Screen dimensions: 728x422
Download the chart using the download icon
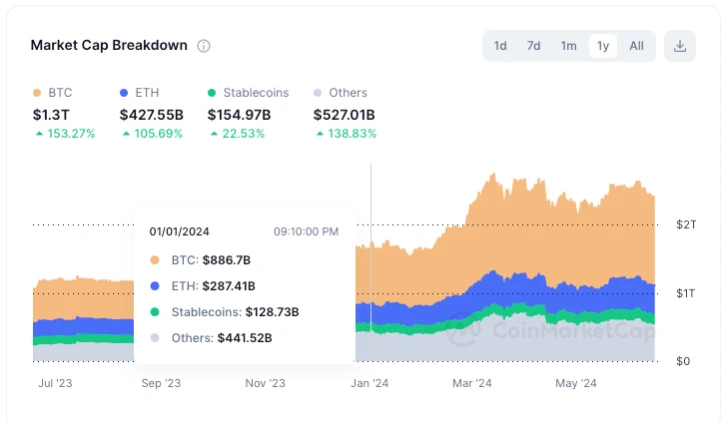680,46
